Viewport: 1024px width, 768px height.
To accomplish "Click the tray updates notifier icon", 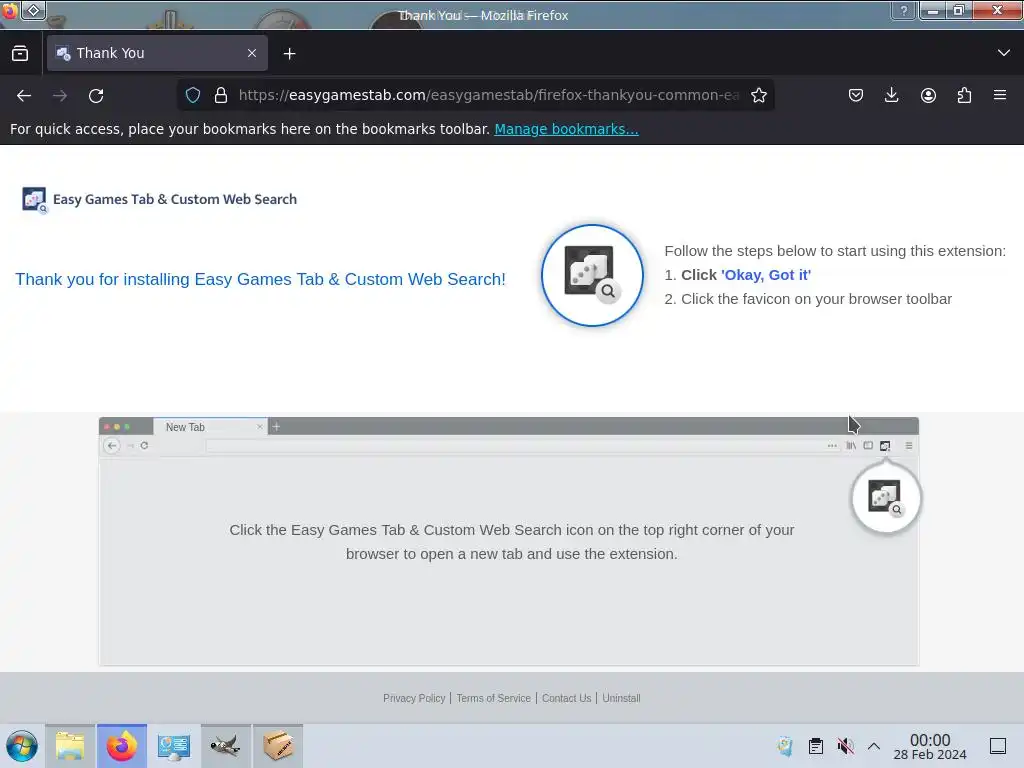I will tap(786, 746).
